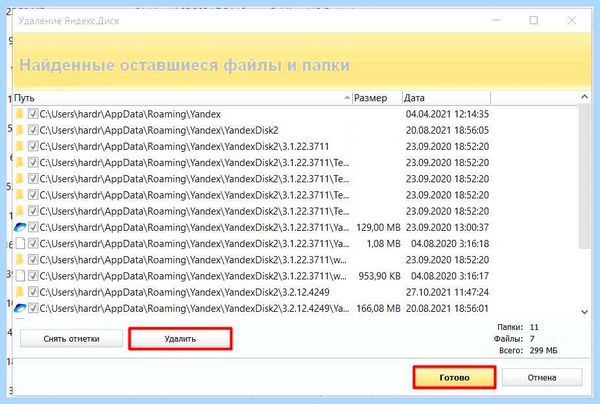Click the date 04.08.2020 3:16:17

(450, 276)
